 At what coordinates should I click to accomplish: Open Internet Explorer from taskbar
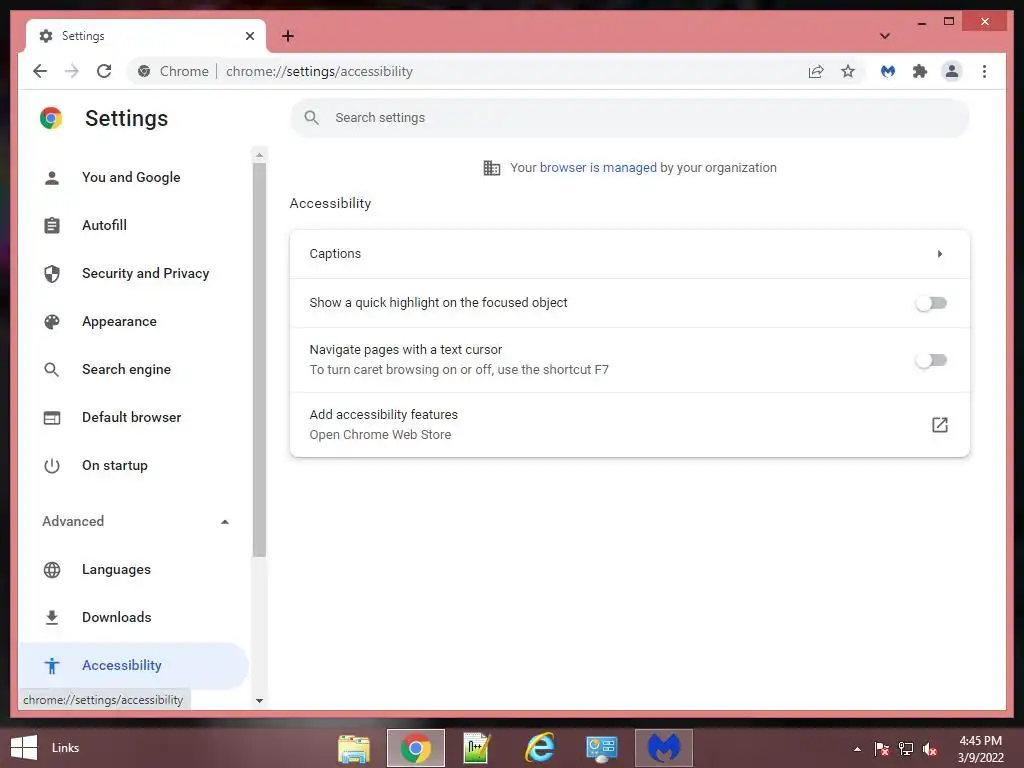click(x=540, y=748)
